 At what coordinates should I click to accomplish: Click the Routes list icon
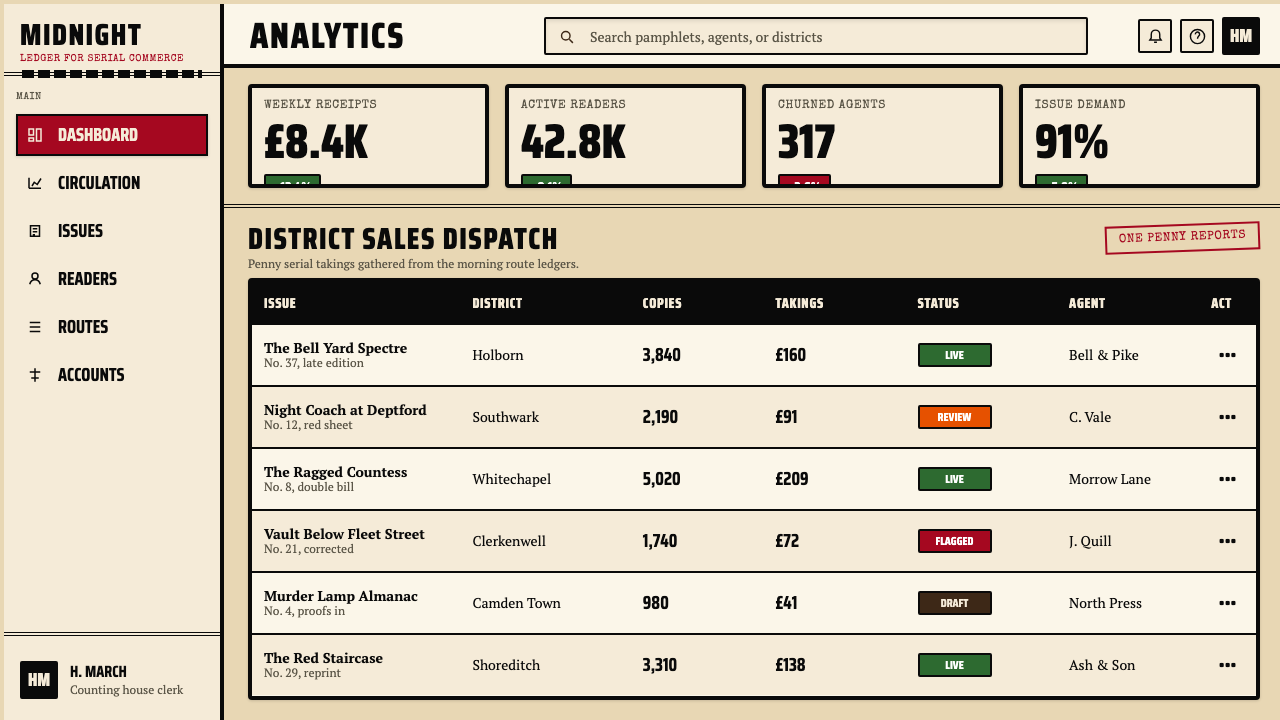35,327
